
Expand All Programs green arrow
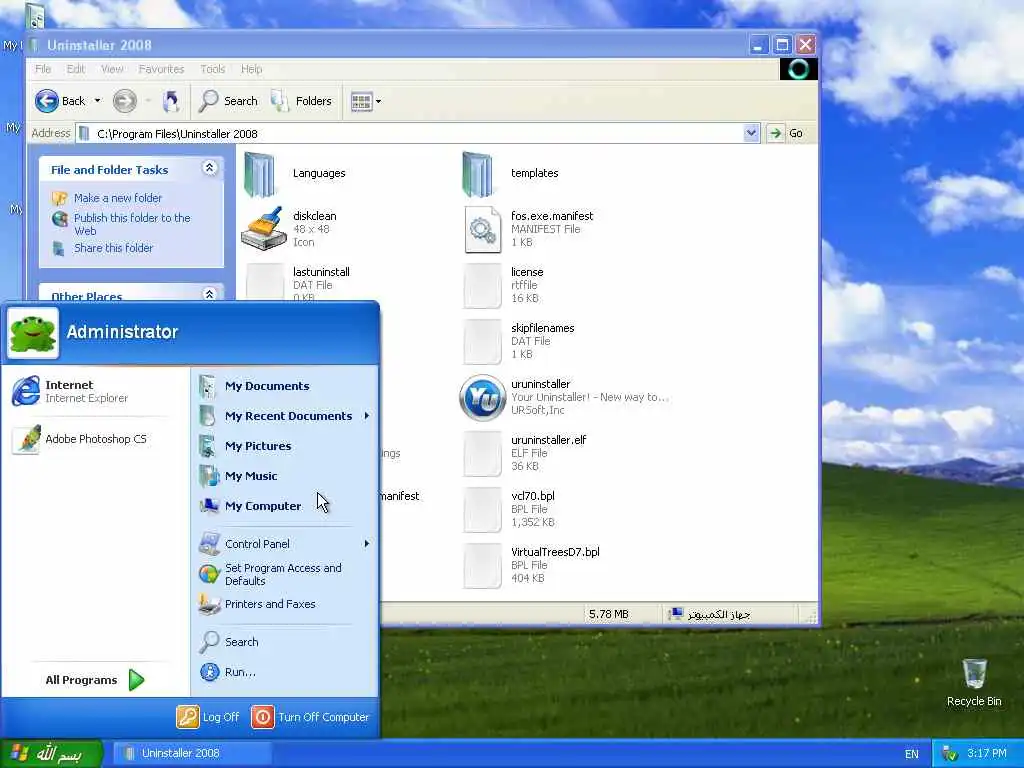click(x=136, y=680)
